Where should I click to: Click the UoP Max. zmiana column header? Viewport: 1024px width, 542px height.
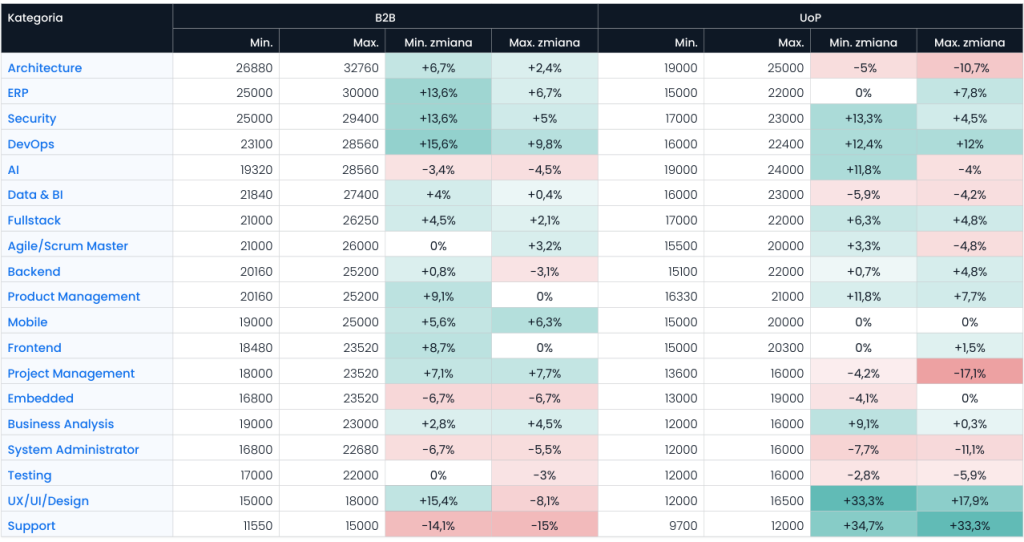(969, 43)
